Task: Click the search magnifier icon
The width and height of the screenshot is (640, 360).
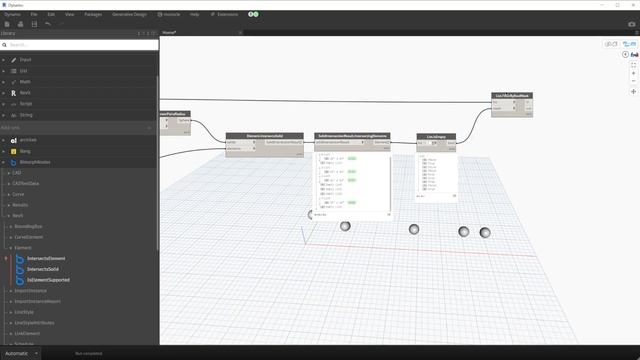Action: coord(4,45)
